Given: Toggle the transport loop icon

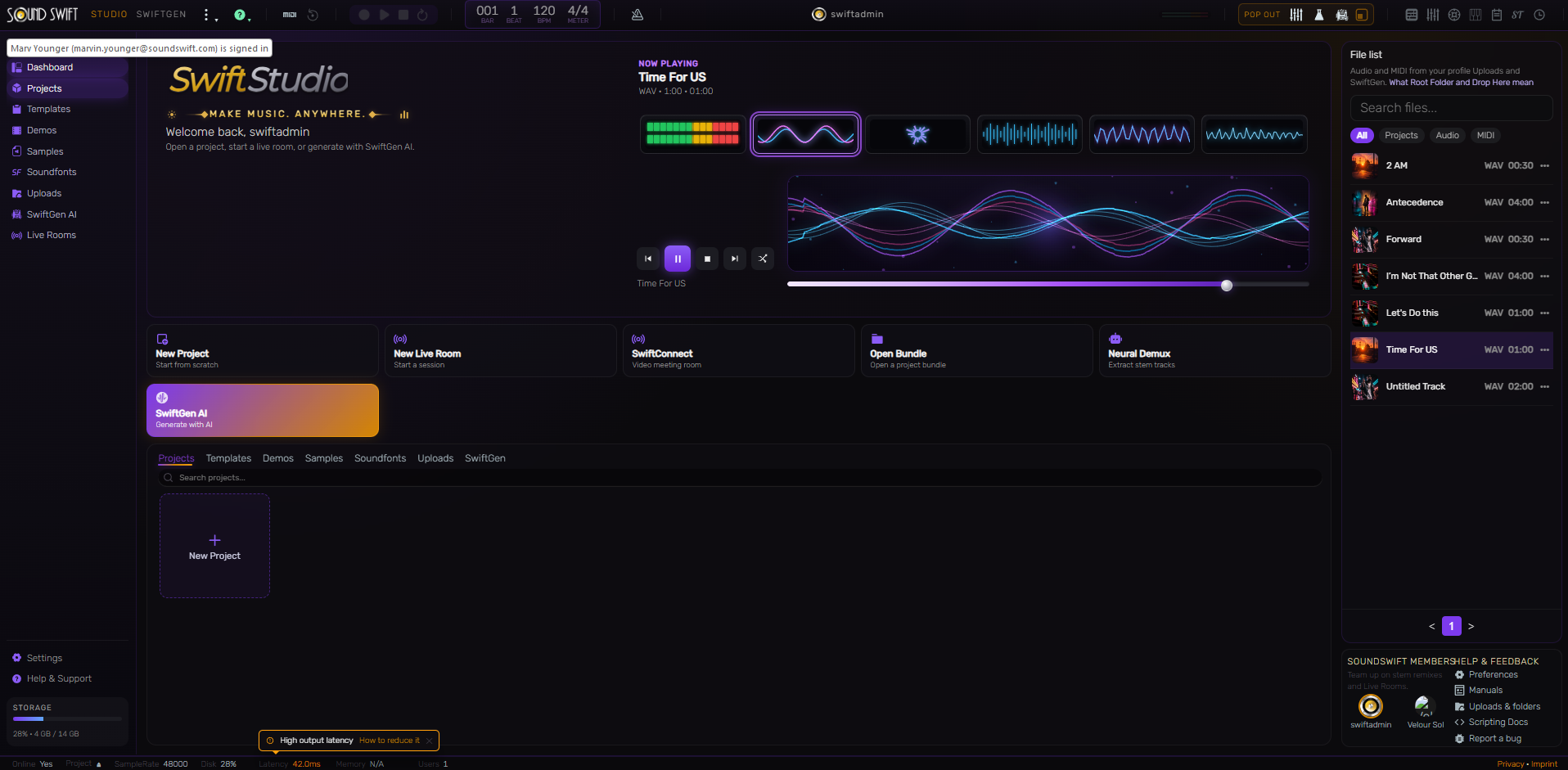Looking at the screenshot, I should coord(422,15).
